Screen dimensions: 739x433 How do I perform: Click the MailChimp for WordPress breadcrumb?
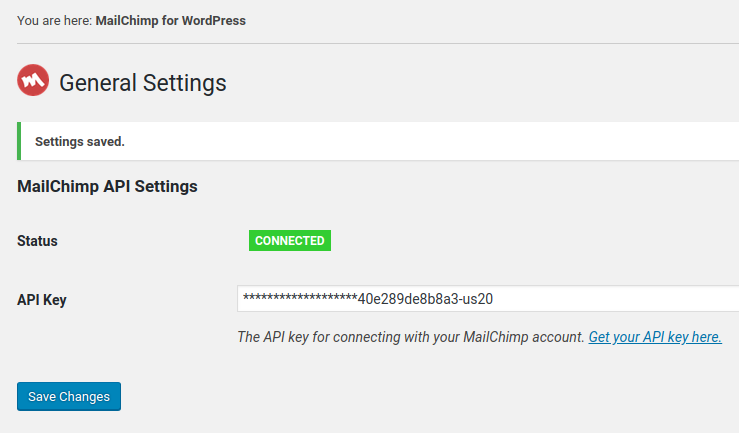[x=170, y=20]
